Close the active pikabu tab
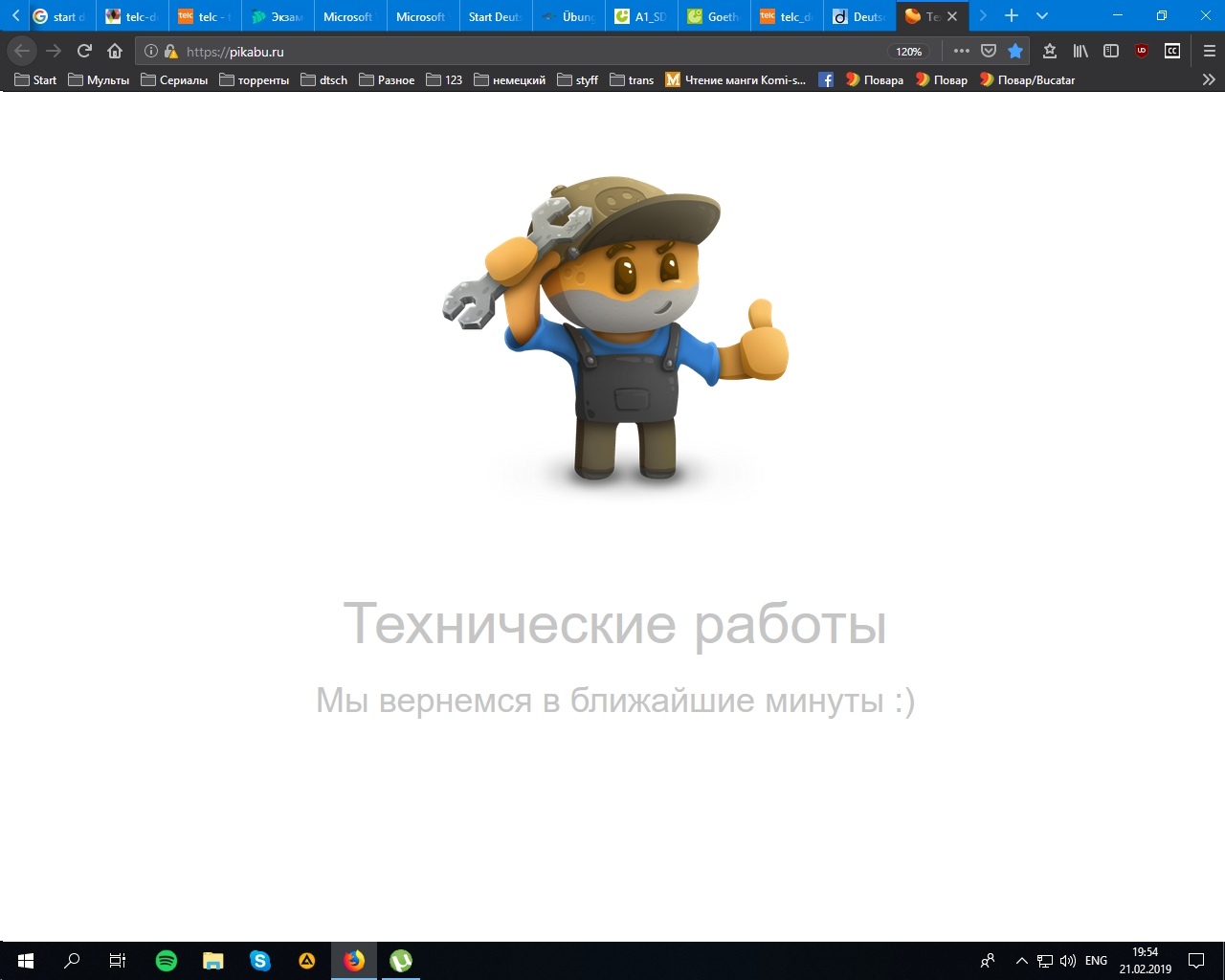This screenshot has height=980, width=1225. point(952,16)
